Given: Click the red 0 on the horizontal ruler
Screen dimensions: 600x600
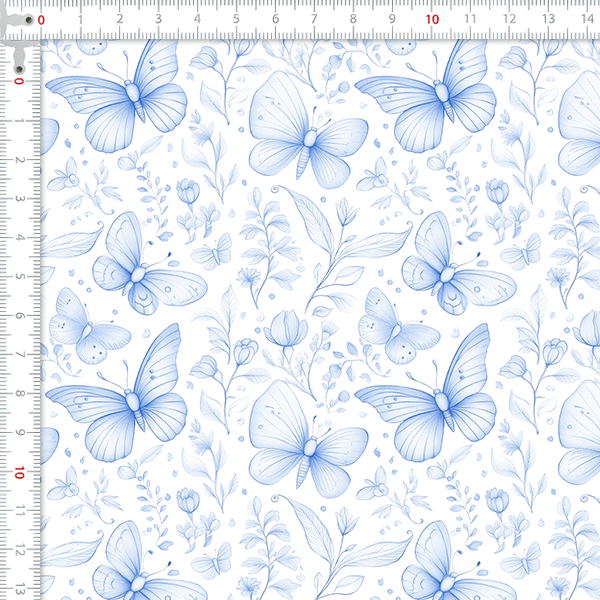Looking at the screenshot, I should click(x=41, y=20).
